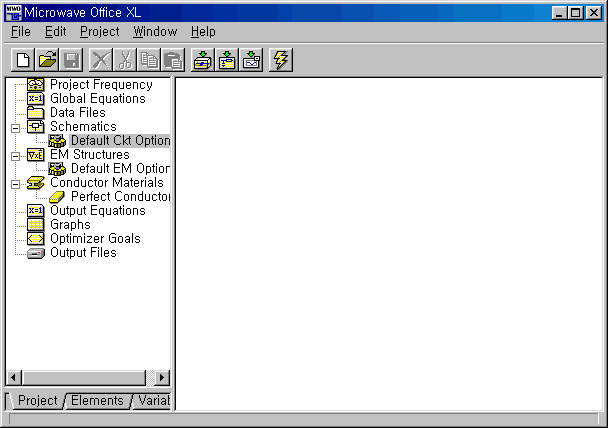Open the Project menu

pyautogui.click(x=100, y=32)
